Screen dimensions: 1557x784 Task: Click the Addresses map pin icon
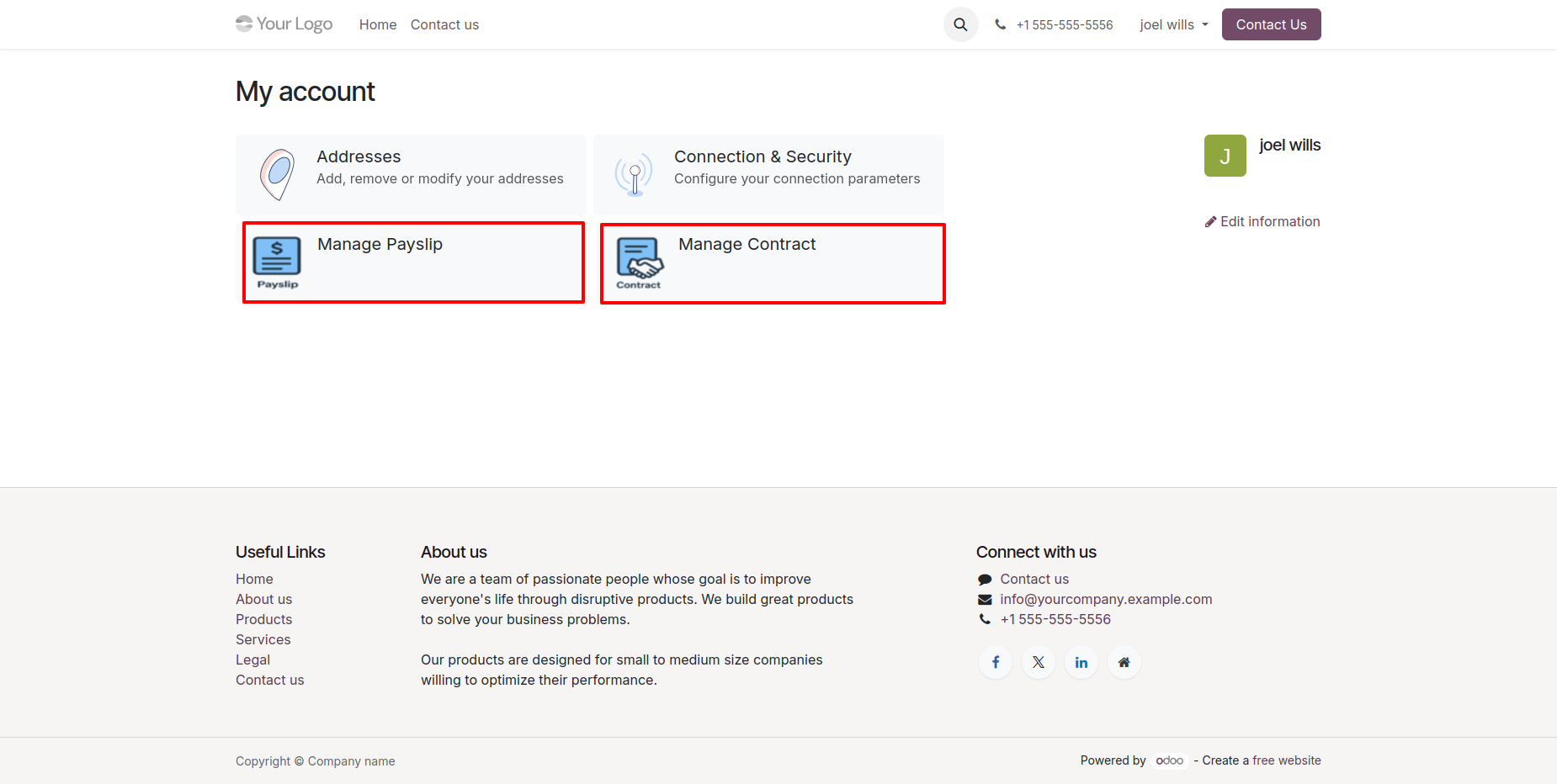[x=277, y=174]
